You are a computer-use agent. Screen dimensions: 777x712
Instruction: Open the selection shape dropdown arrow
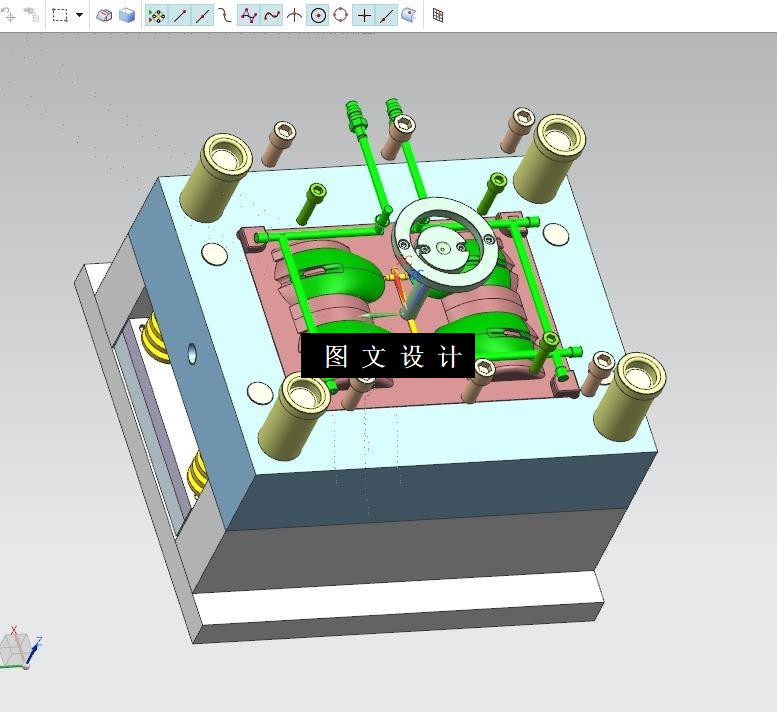80,15
